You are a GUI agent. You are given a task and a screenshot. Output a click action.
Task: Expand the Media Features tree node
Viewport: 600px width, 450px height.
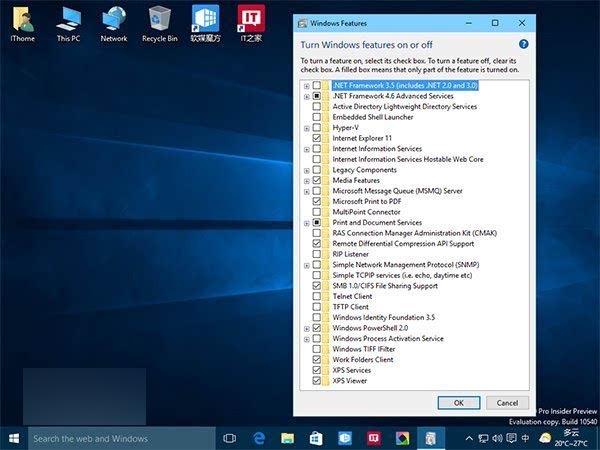click(x=306, y=180)
